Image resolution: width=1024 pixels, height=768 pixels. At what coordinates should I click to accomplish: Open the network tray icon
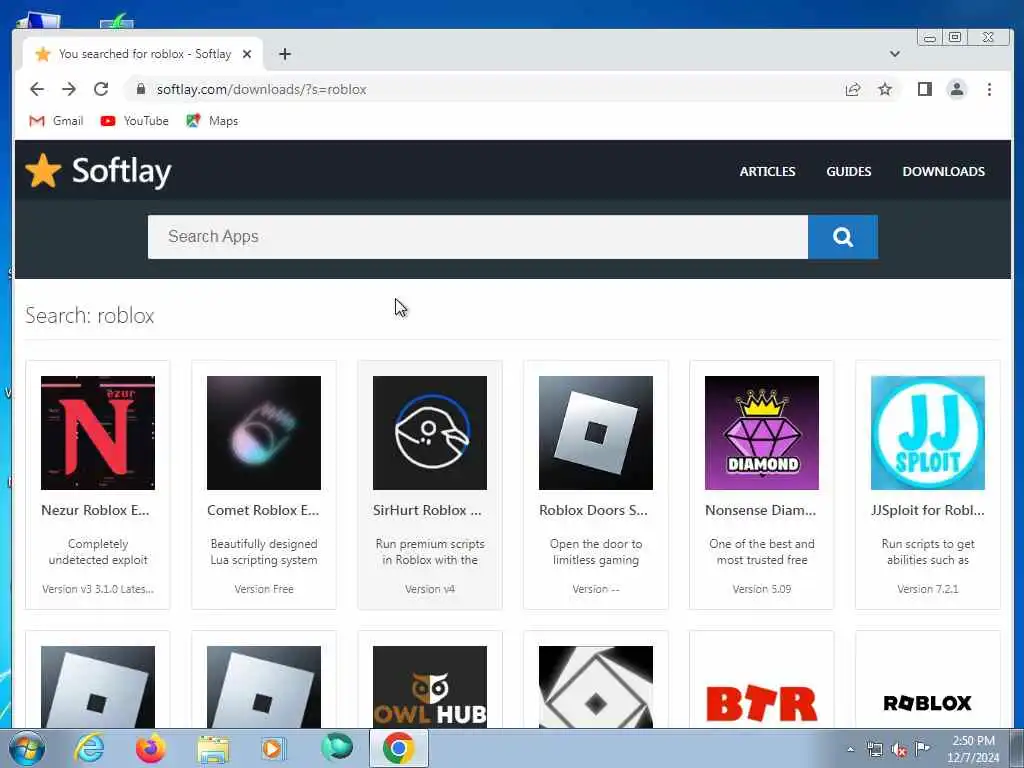pos(874,750)
